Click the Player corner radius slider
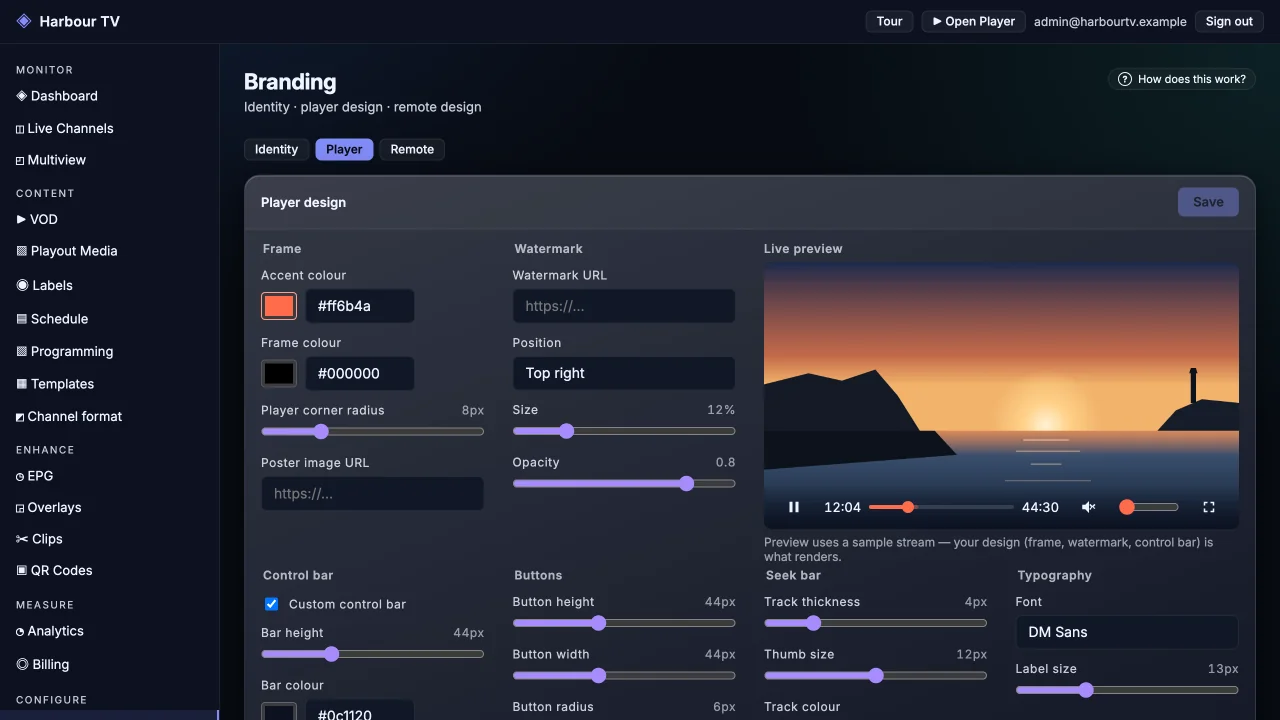This screenshot has width=1280, height=720. click(x=372, y=432)
